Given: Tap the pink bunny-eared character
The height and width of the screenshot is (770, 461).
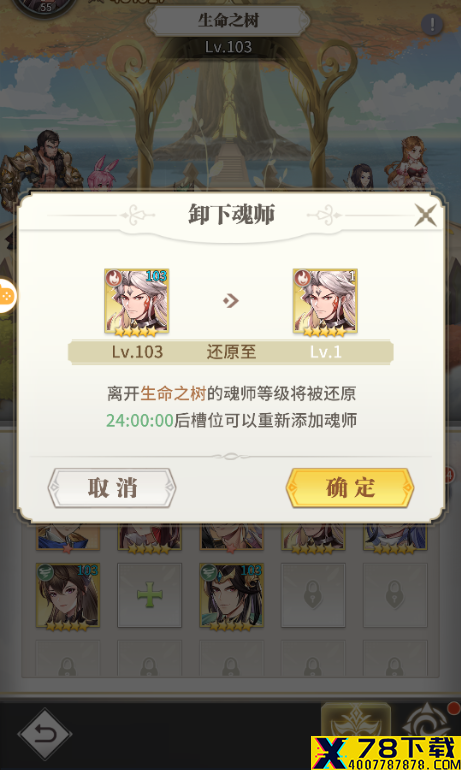Looking at the screenshot, I should (x=102, y=173).
